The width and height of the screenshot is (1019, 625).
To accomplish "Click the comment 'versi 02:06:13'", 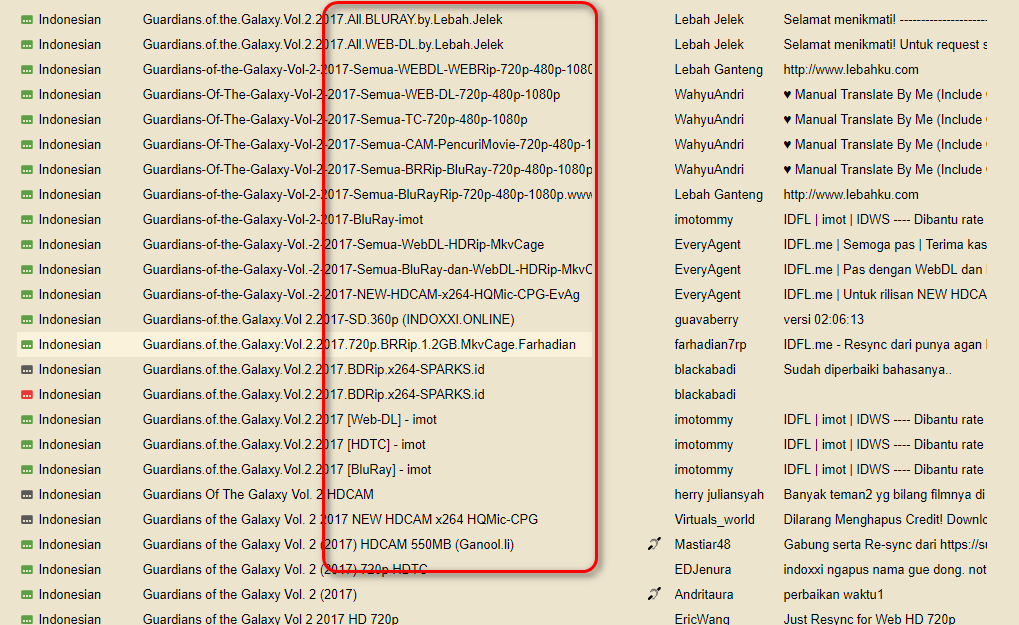I will click(823, 320).
